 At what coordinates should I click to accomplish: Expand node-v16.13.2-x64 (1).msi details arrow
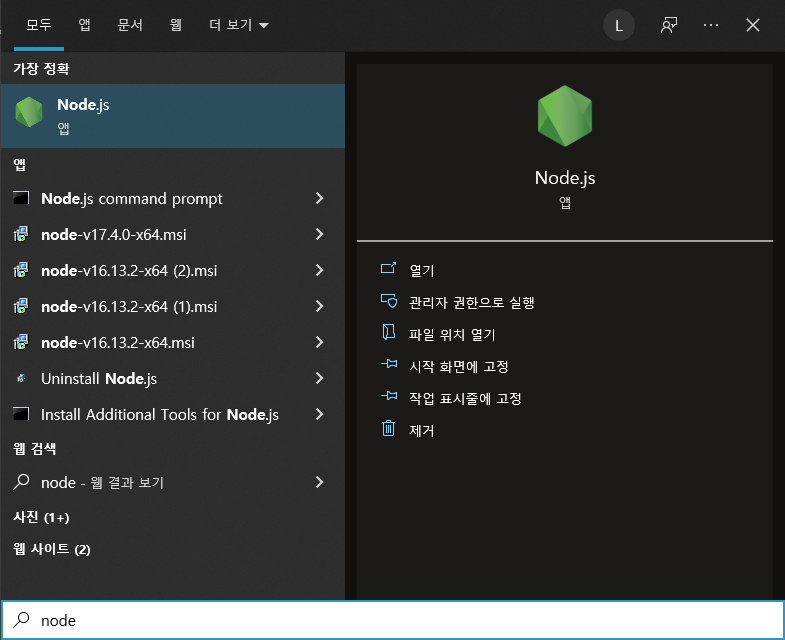(x=319, y=306)
